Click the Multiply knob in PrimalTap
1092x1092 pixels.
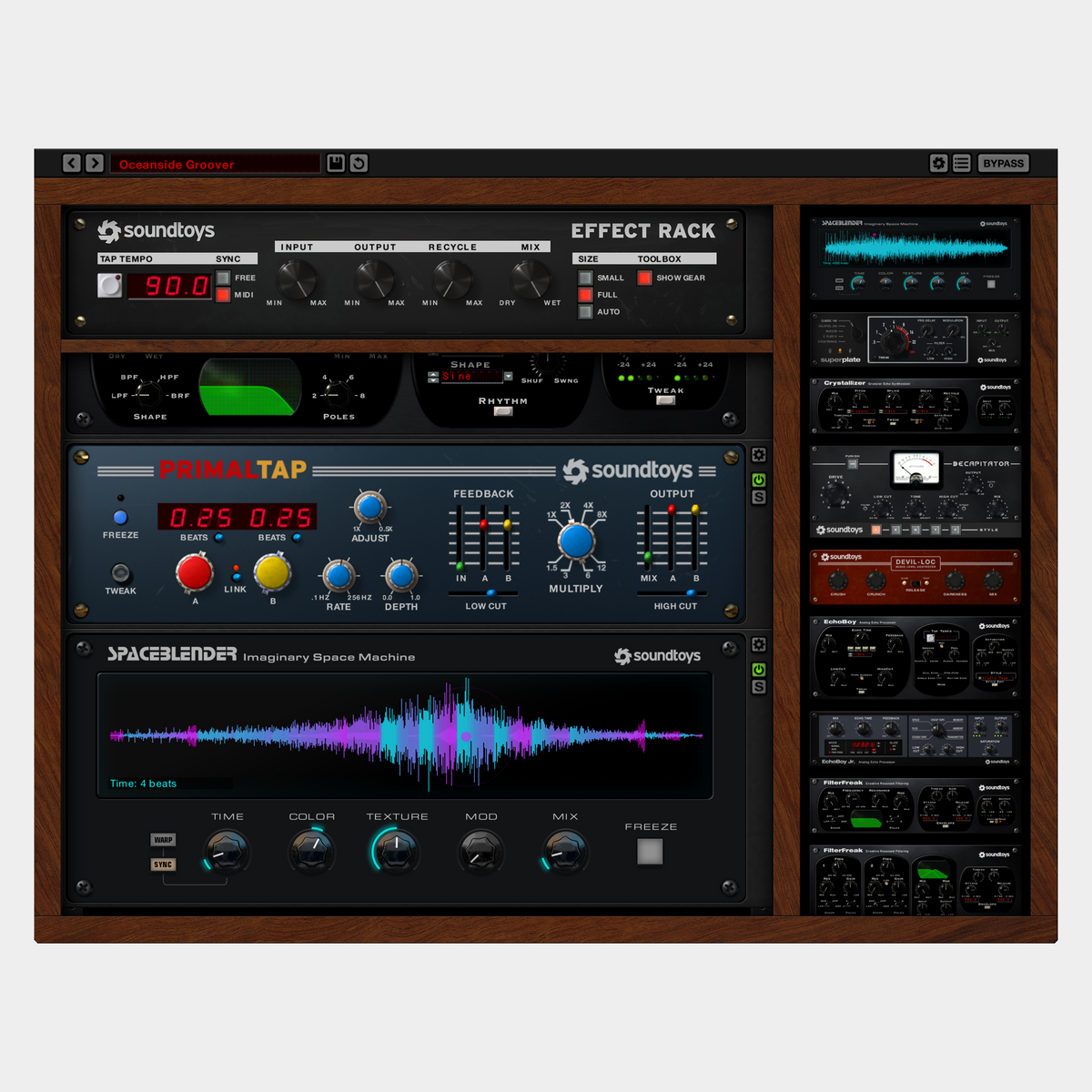pos(576,541)
